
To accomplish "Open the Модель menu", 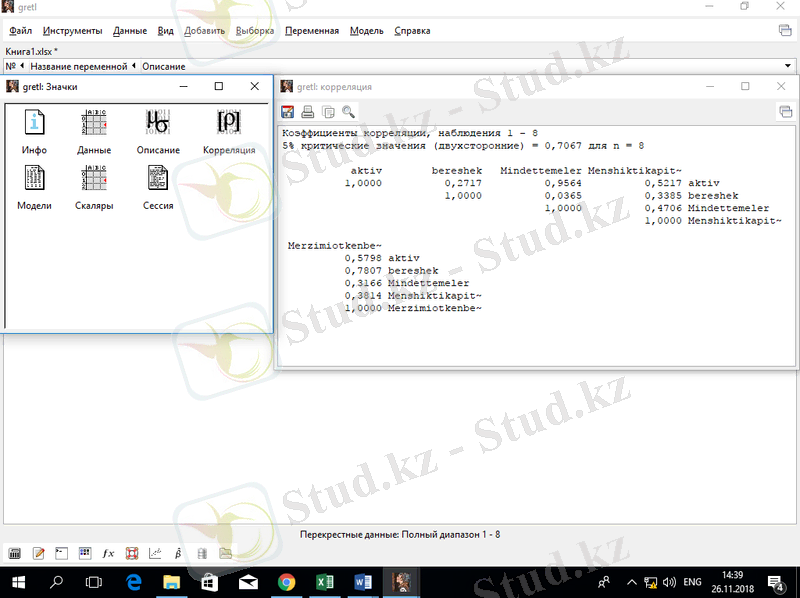I will tap(366, 31).
